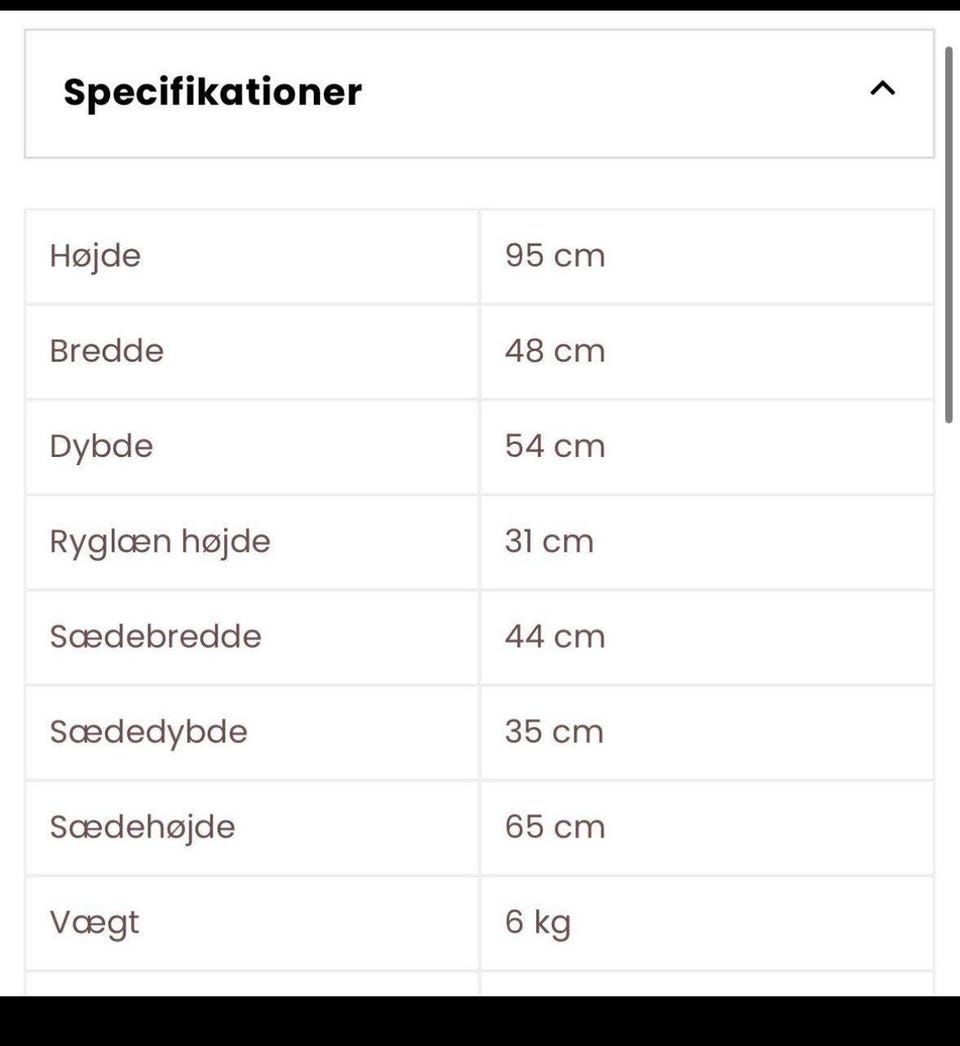The width and height of the screenshot is (960, 1046).
Task: Click the vertical scrollbar thumb
Action: point(949,235)
